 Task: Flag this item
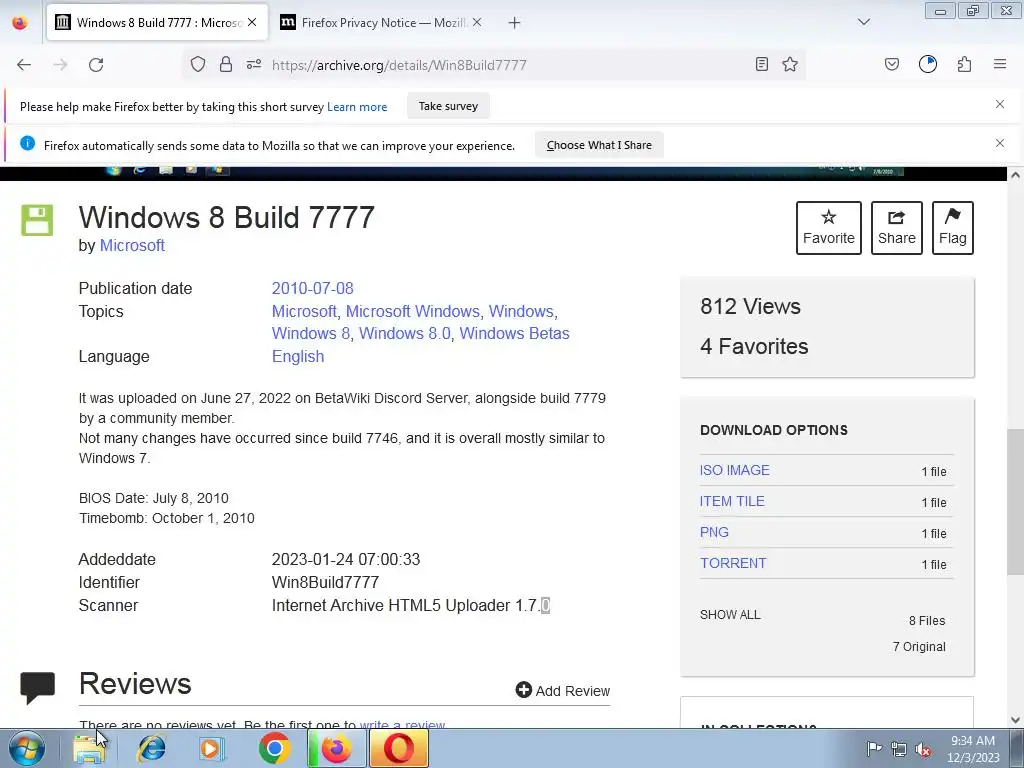pyautogui.click(x=953, y=228)
